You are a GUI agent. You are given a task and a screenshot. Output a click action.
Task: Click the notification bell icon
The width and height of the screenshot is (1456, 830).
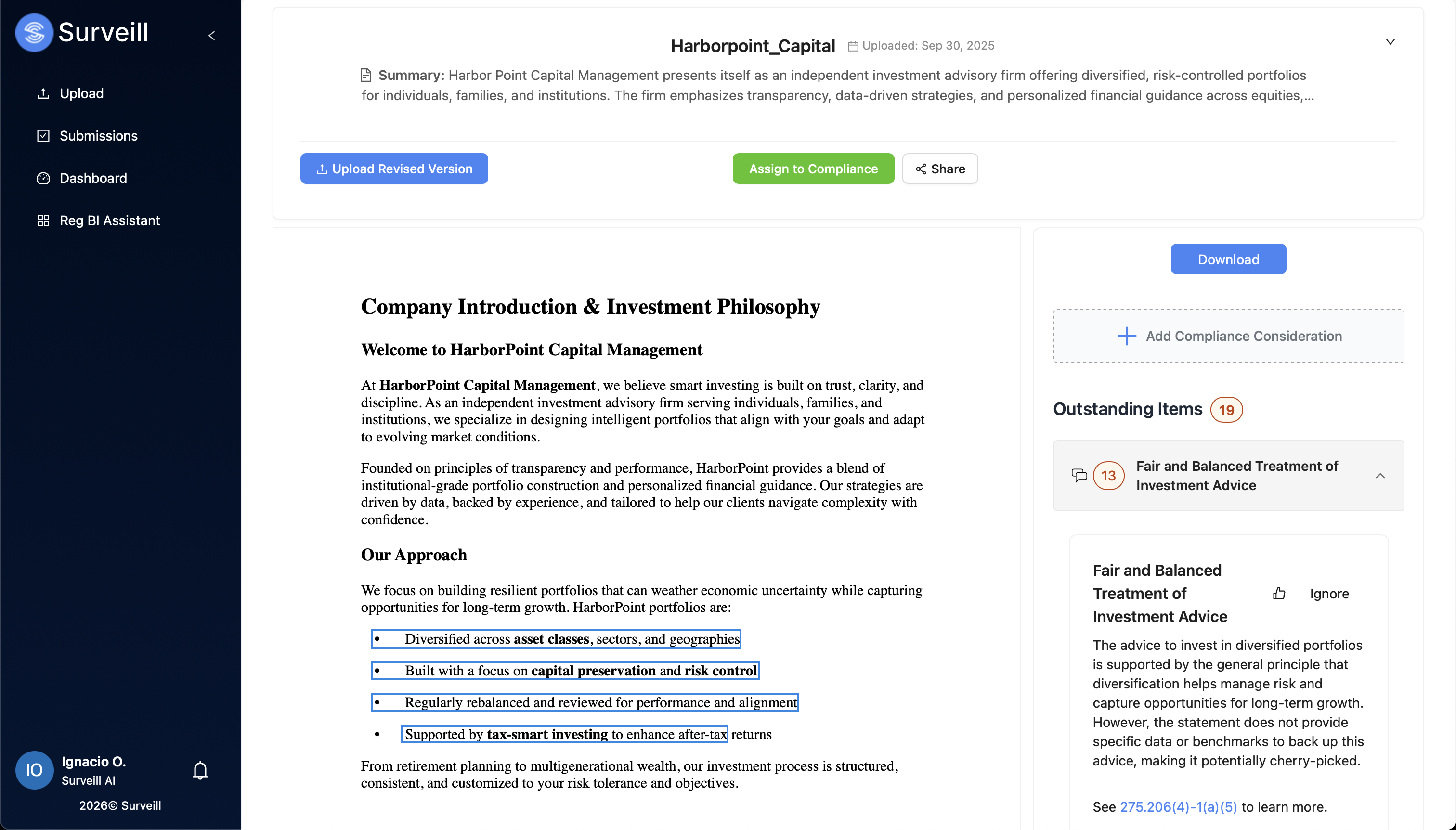click(x=200, y=770)
